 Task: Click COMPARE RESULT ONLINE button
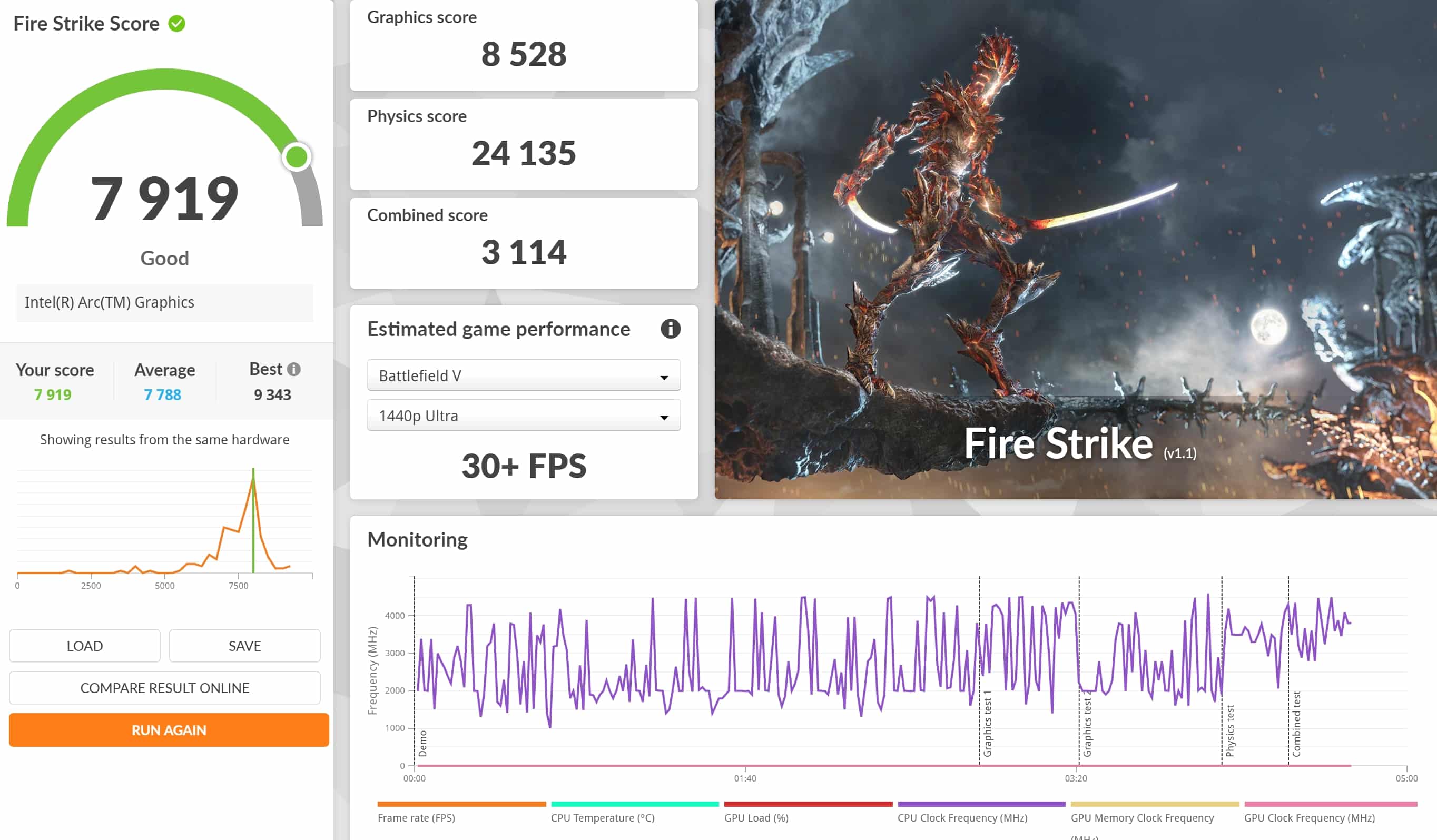[x=164, y=688]
